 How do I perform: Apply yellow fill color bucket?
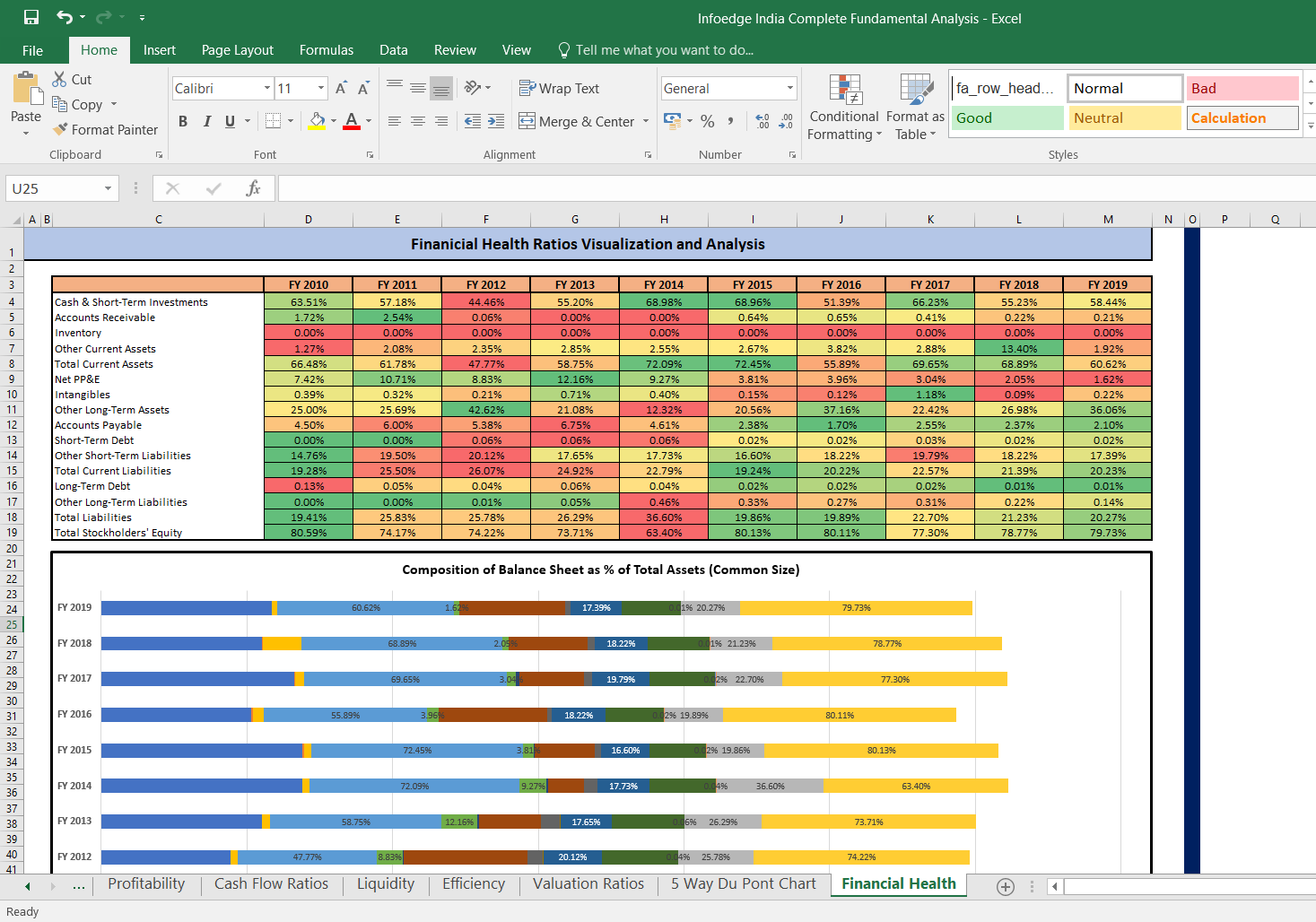[x=318, y=120]
